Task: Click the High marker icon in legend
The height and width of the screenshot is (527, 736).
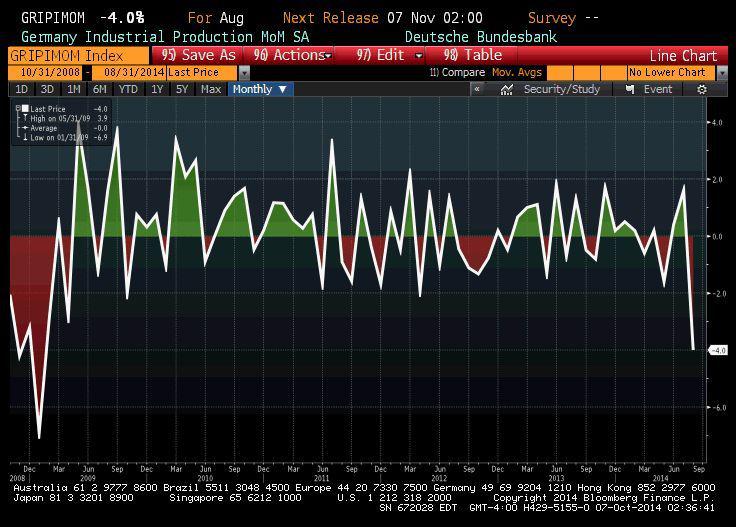Action: (23, 118)
